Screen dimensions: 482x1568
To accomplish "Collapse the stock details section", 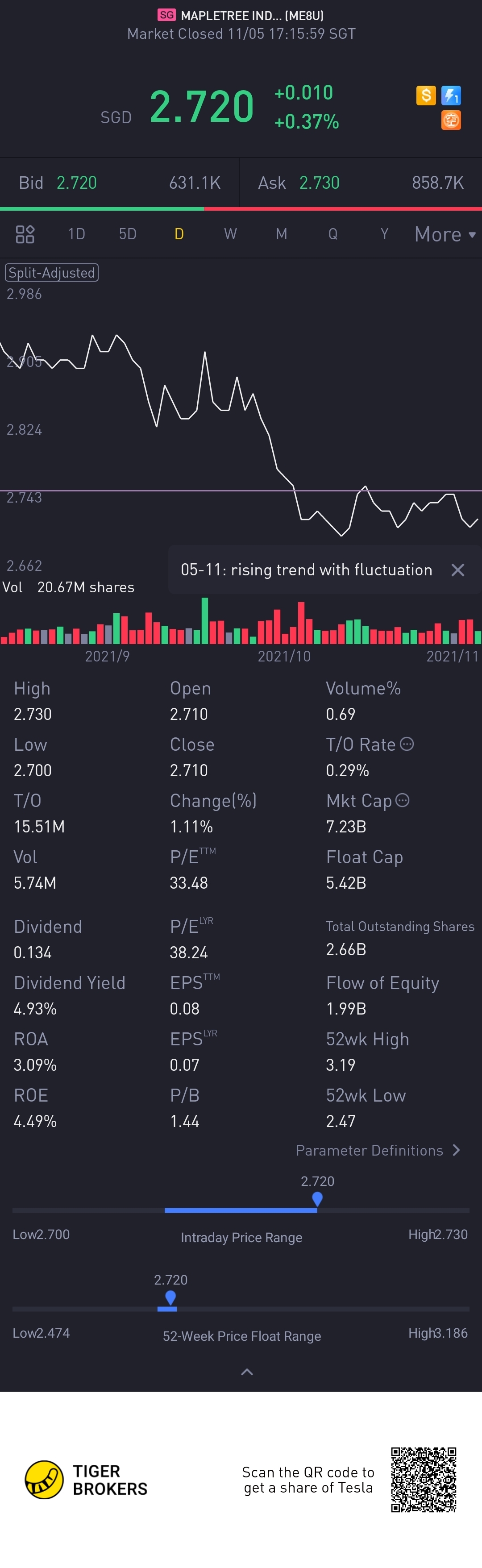I will (x=247, y=1372).
